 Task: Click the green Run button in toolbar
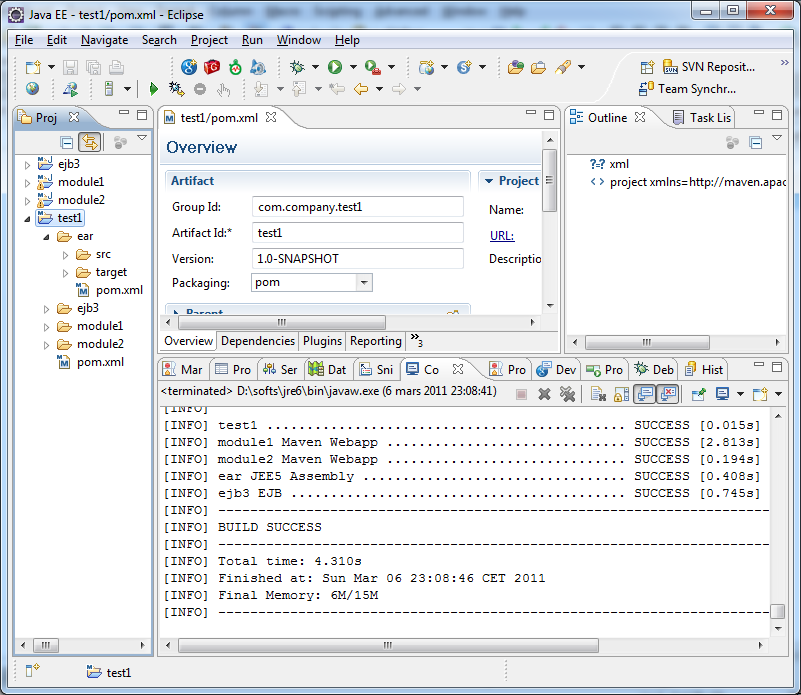pos(335,67)
